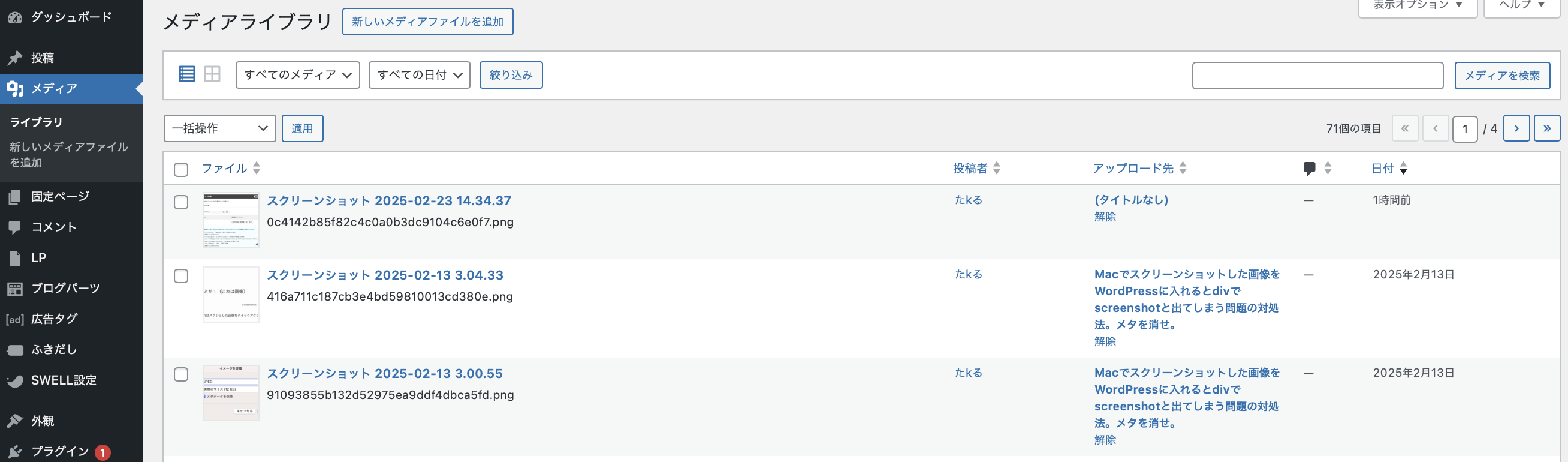This screenshot has height=462, width=1568.
Task: Click the ダッシュボード gauge icon
Action: click(14, 17)
